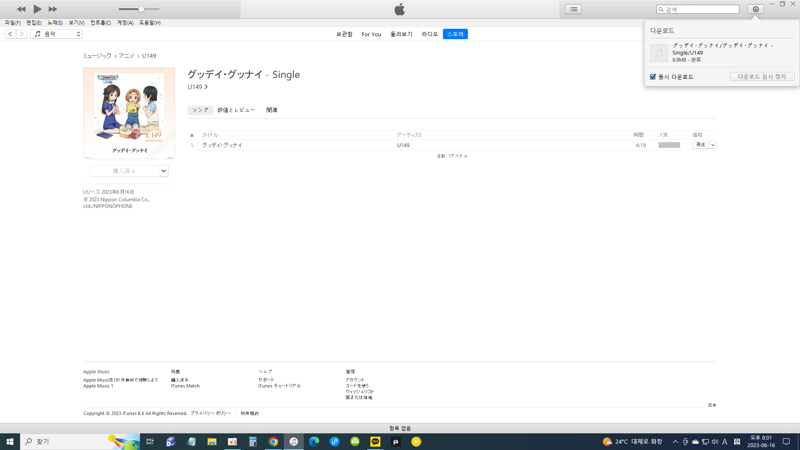Open the 도움말(H) menu
The image size is (800, 450).
[x=149, y=22]
